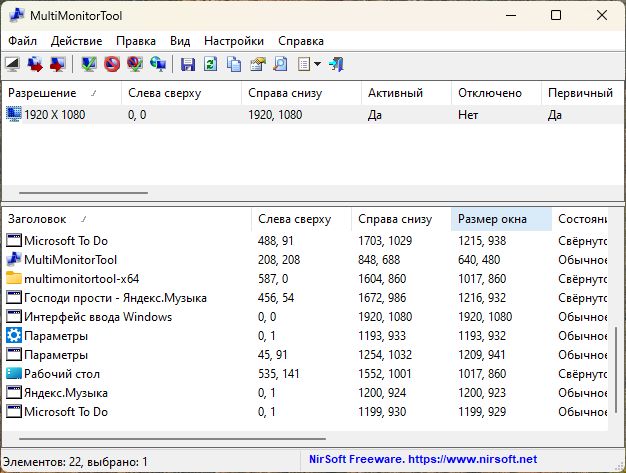Click MultiMonitorTool title bar app icon
Screen dimensions: 626x473
click(x=16, y=15)
